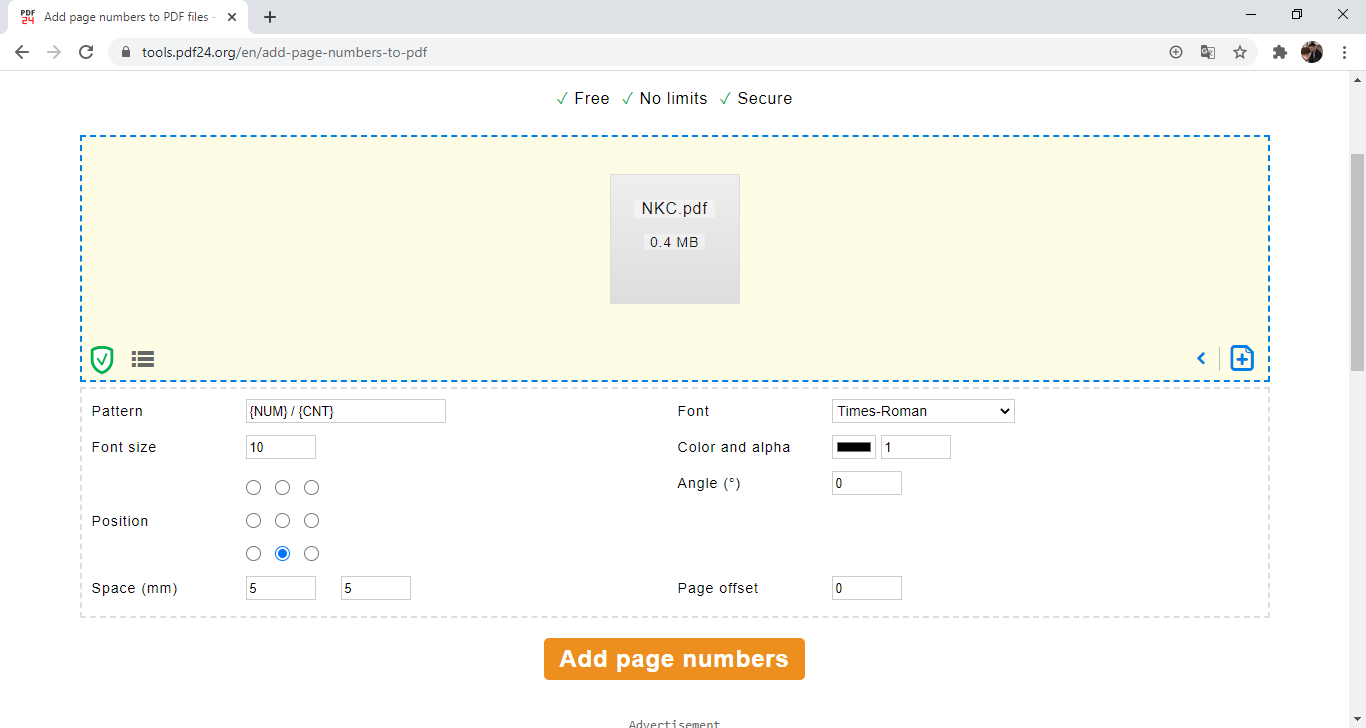Click the Font size input field
This screenshot has height=728, width=1366.
tap(281, 447)
